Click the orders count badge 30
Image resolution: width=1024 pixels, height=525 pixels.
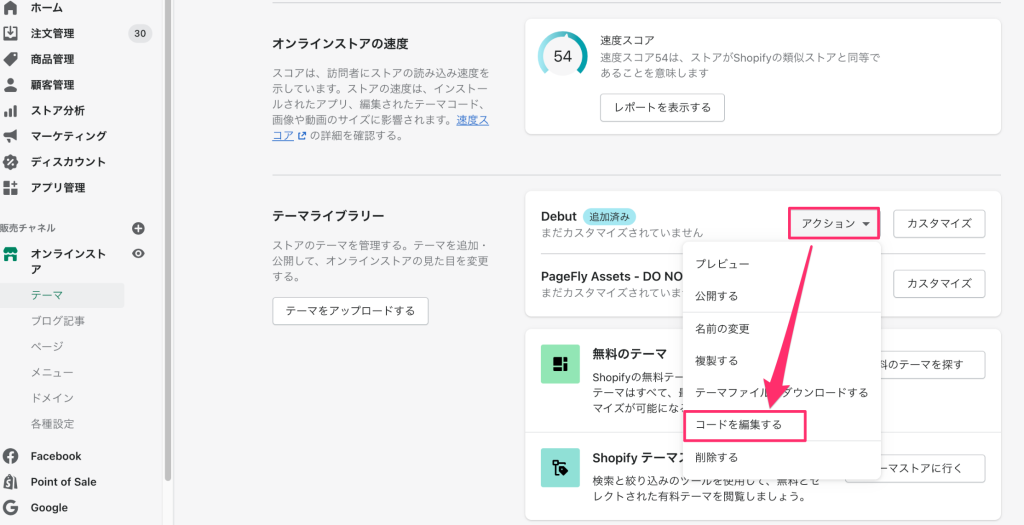[x=140, y=33]
